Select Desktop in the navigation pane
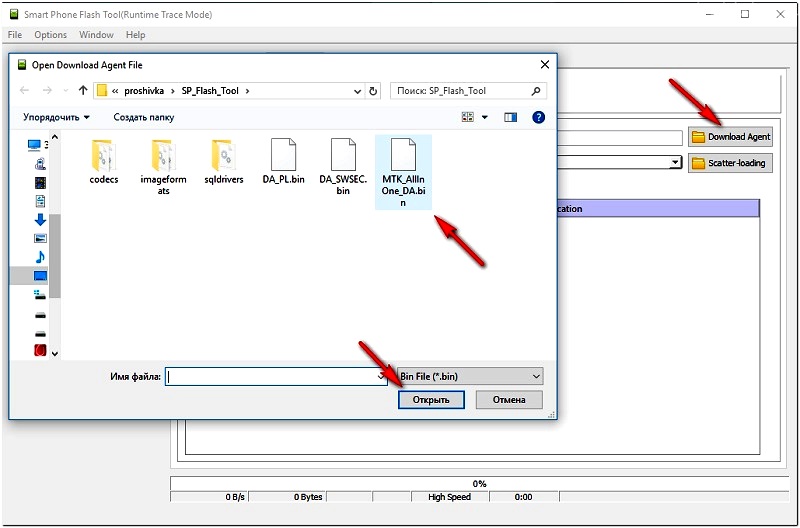Viewport: 800px width, 528px height. (40, 276)
